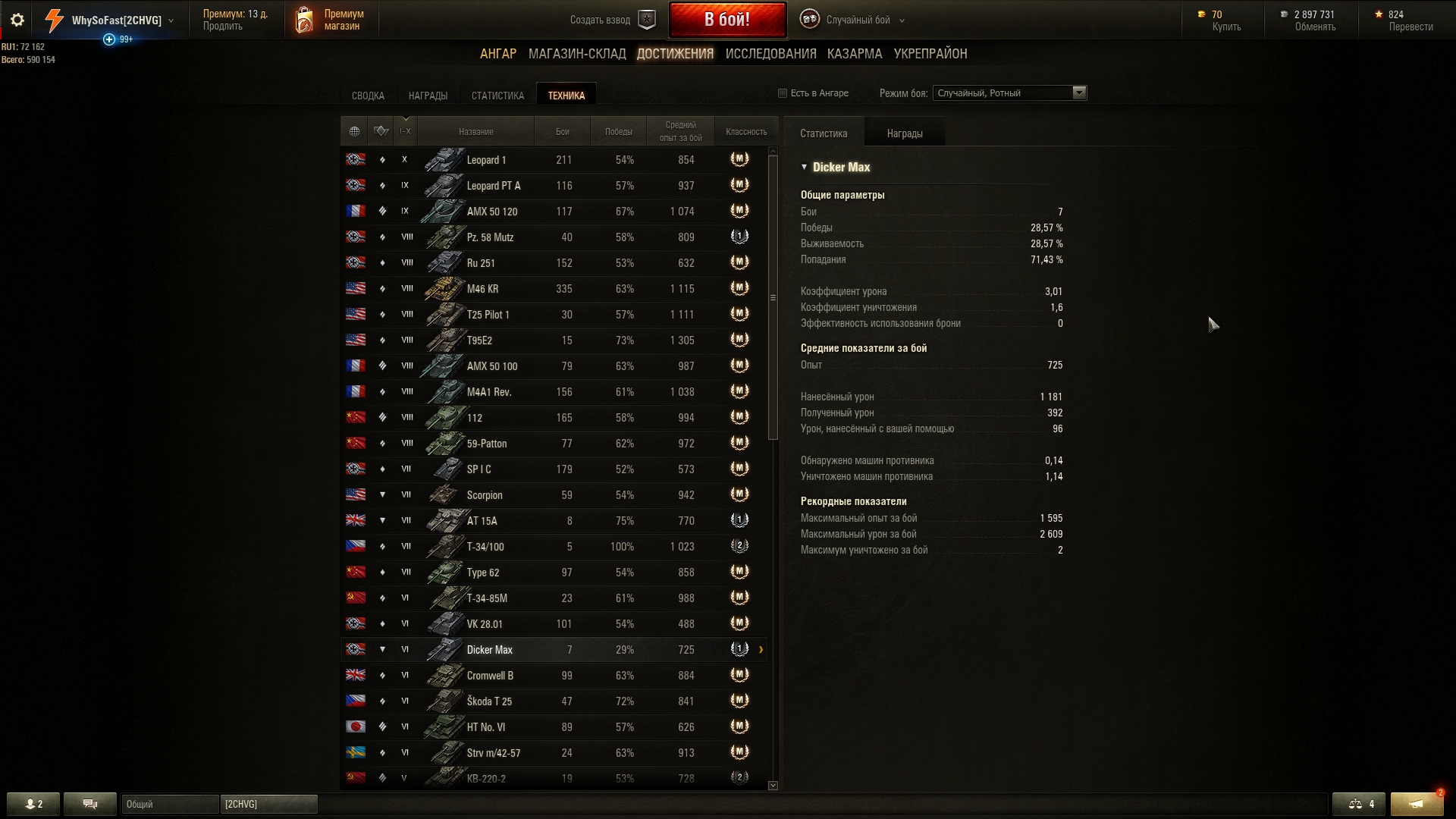This screenshot has width=1456, height=819.
Task: Select the AMX 50 120 row
Action: pos(554,212)
